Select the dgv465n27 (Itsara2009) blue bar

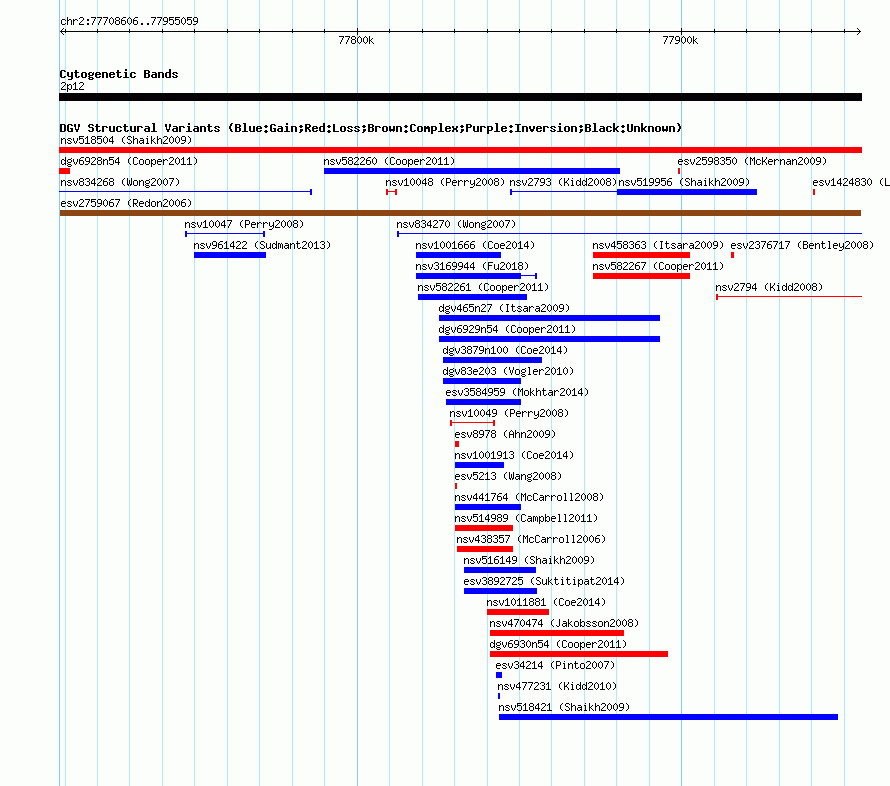(x=549, y=318)
